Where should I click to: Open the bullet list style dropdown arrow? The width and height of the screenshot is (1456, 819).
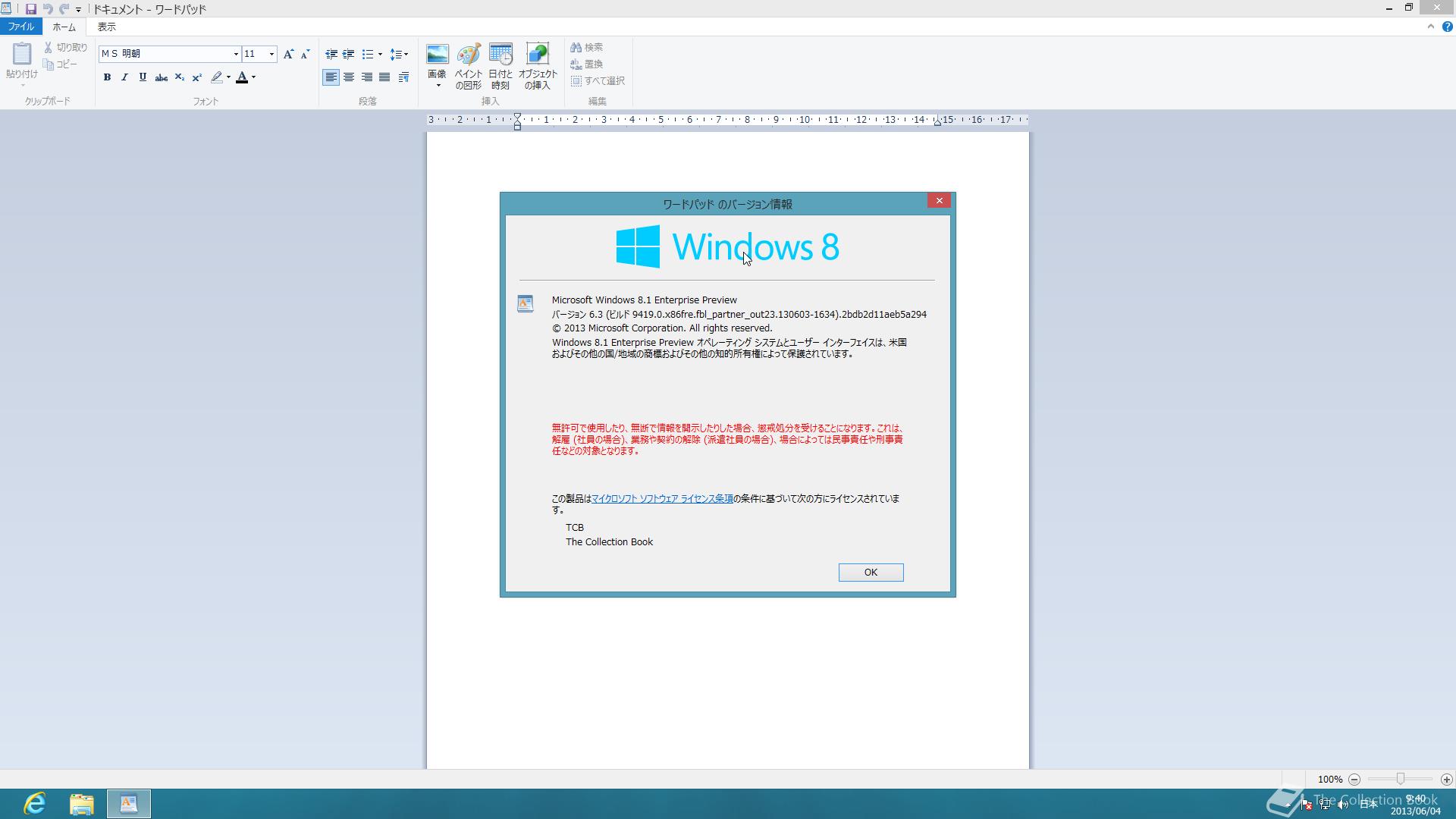[x=380, y=54]
